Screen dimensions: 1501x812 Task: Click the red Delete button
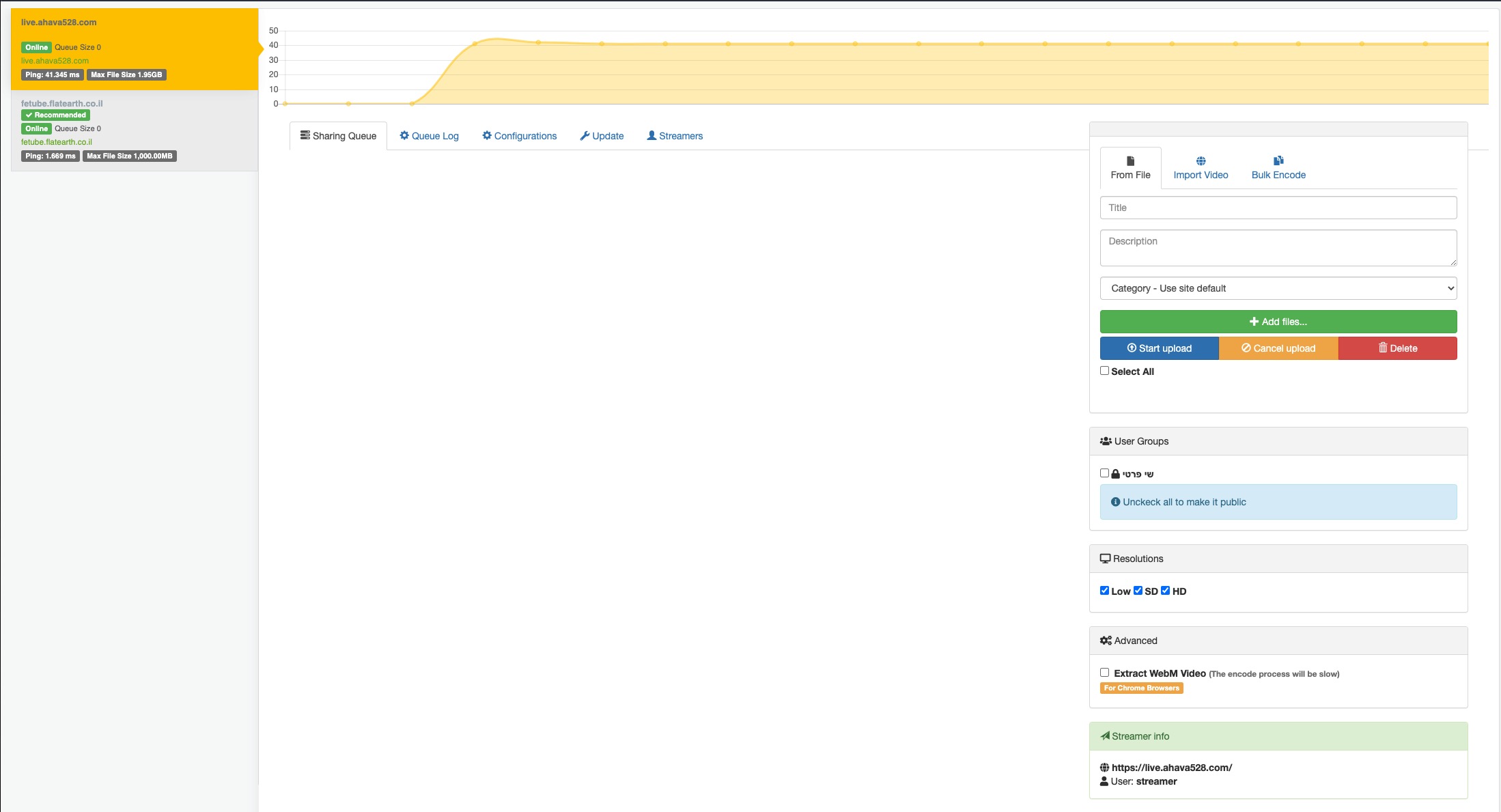point(1397,348)
